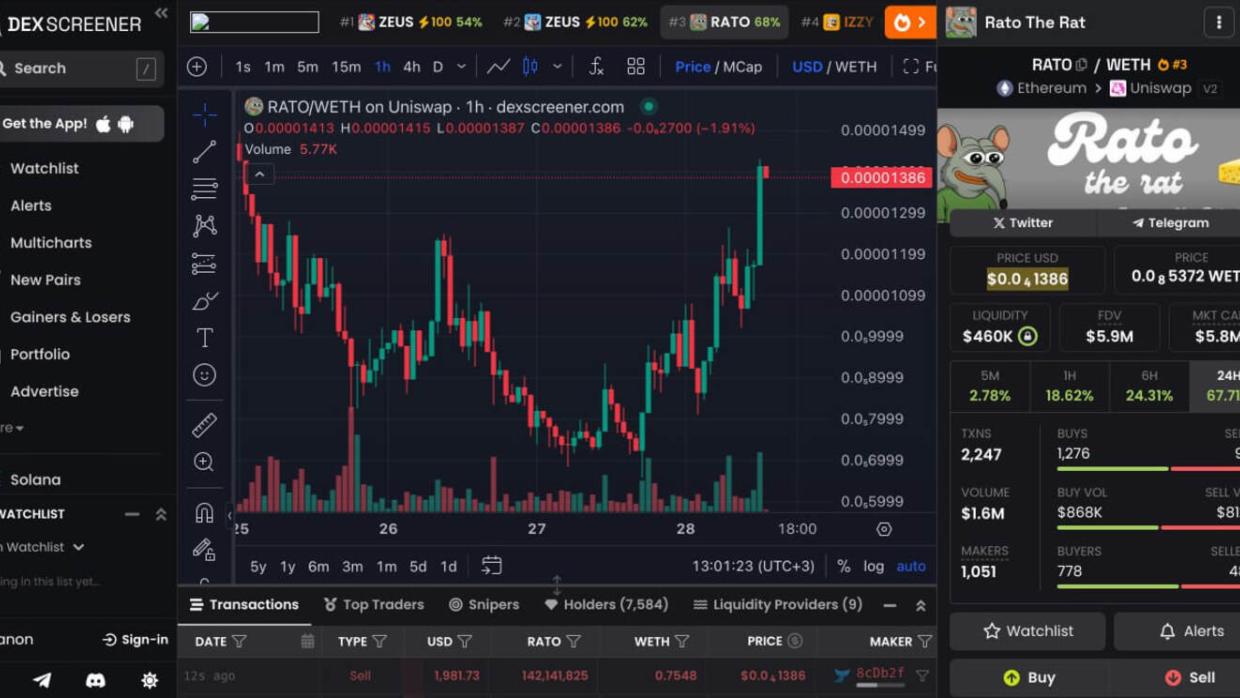Viewport: 1240px width, 698px height.
Task: Switch to the Transactions tab
Action: click(244, 605)
